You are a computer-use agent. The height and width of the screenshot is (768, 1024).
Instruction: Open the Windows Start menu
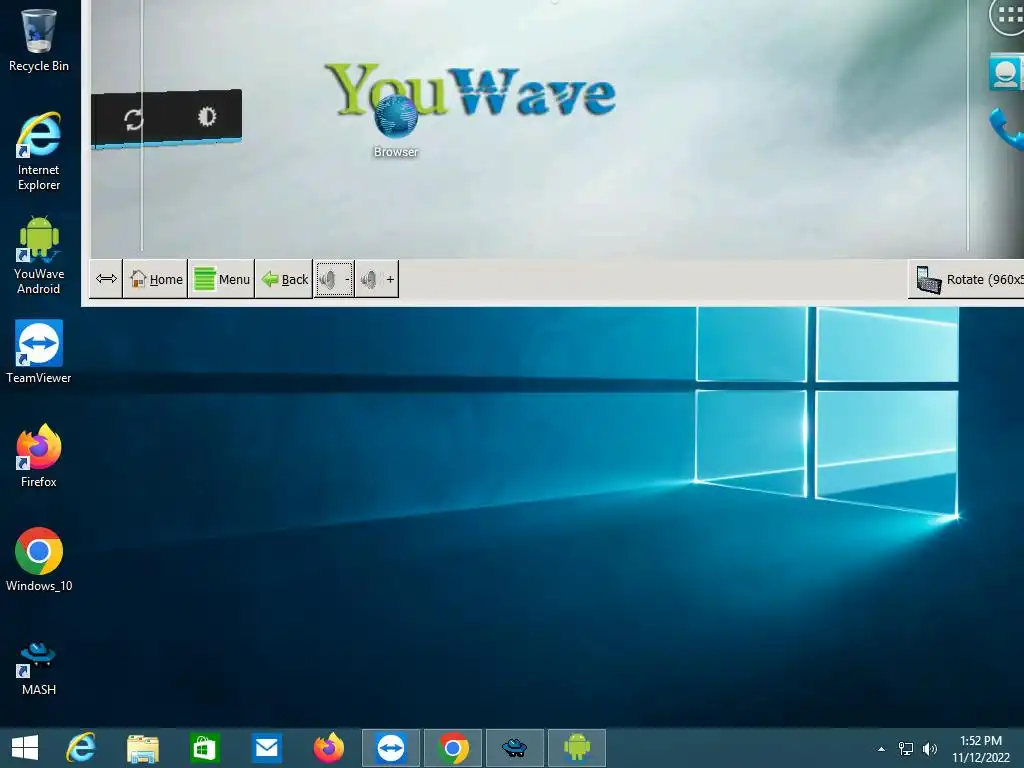tap(25, 748)
